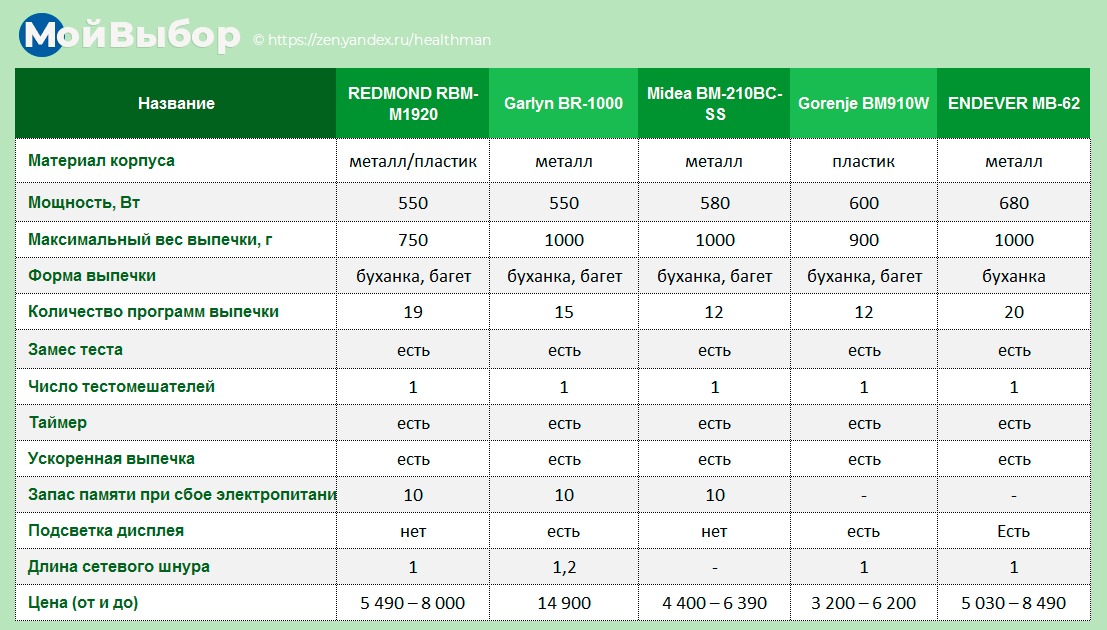Click the Подсветка дисплея row label
1107x630 pixels.
click(x=106, y=530)
